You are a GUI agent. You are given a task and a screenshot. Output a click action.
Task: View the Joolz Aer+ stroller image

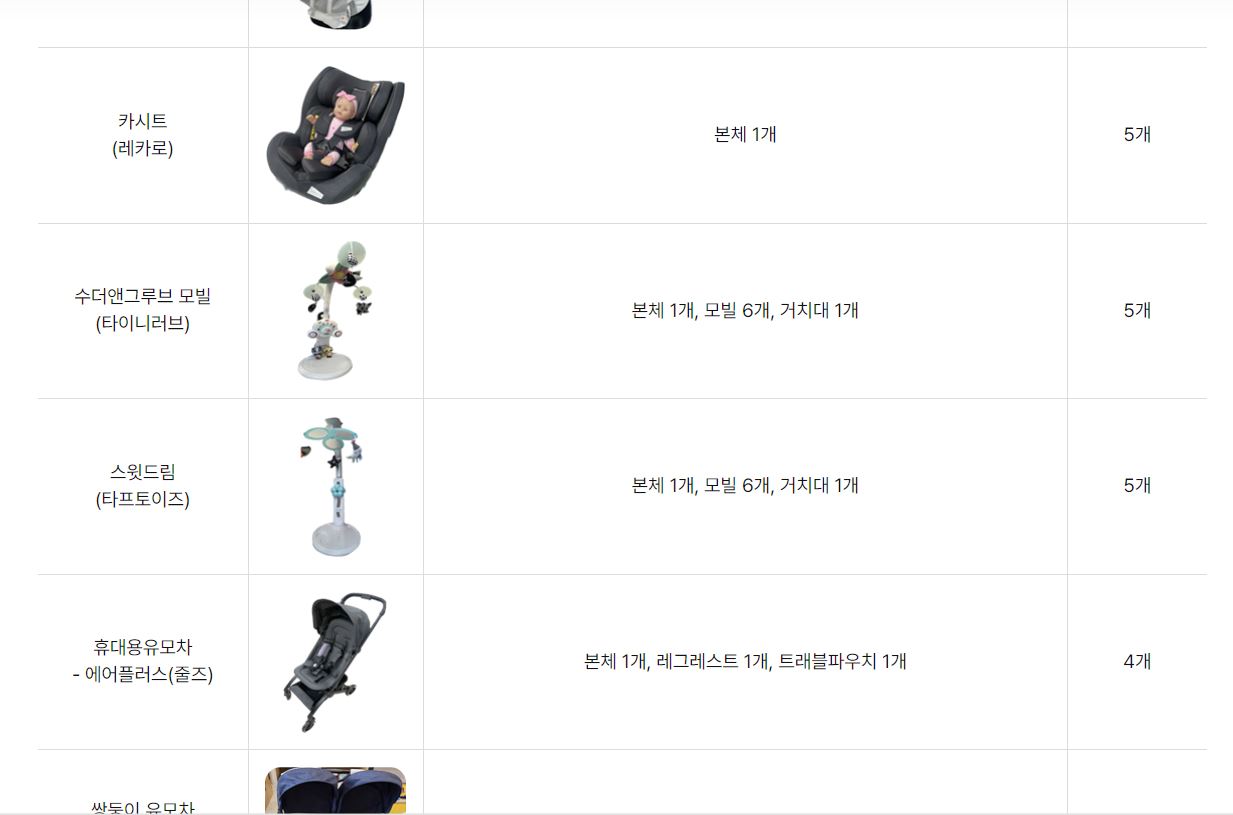click(335, 662)
